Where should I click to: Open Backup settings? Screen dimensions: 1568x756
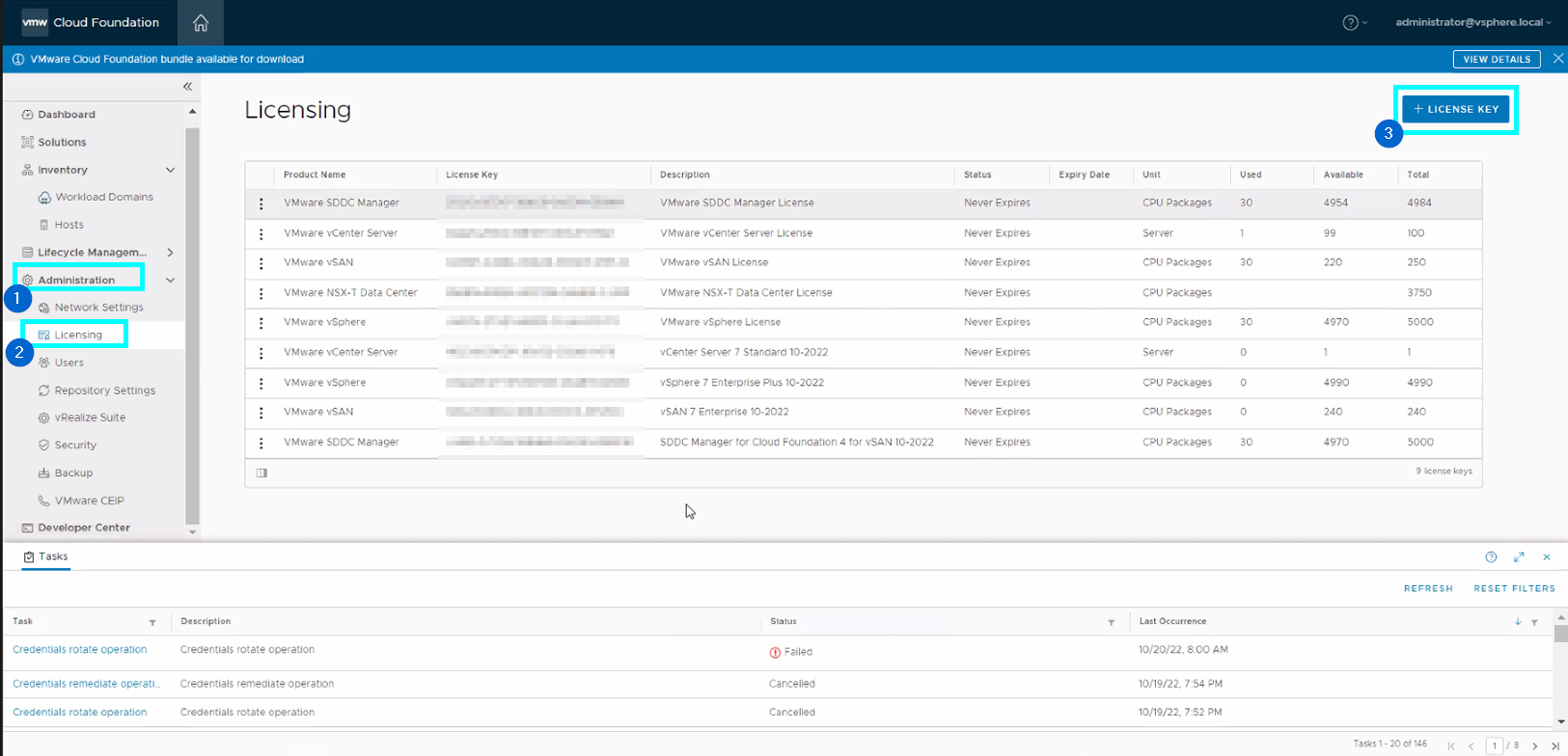point(73,472)
